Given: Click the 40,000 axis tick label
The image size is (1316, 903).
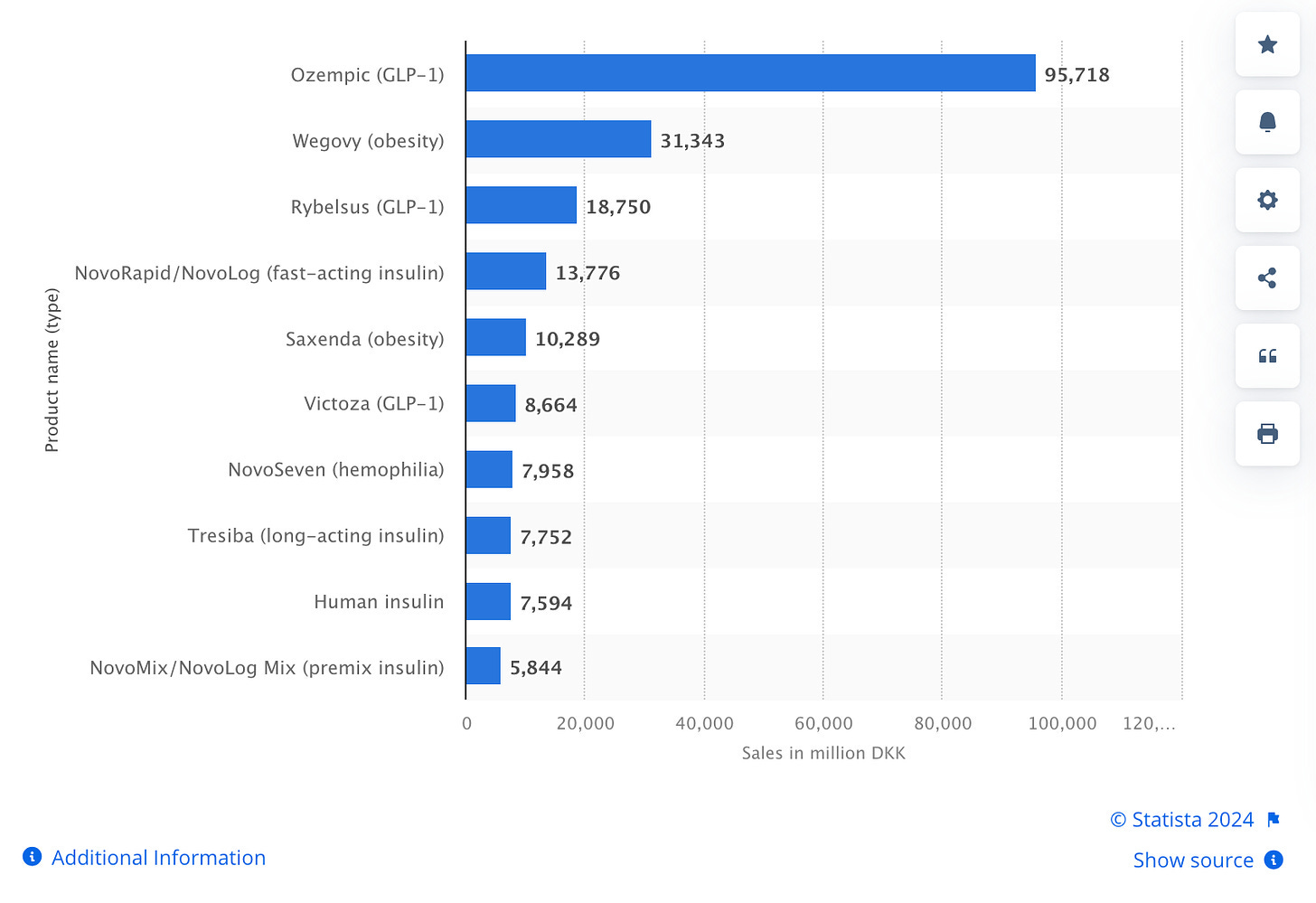Looking at the screenshot, I should click(x=704, y=723).
